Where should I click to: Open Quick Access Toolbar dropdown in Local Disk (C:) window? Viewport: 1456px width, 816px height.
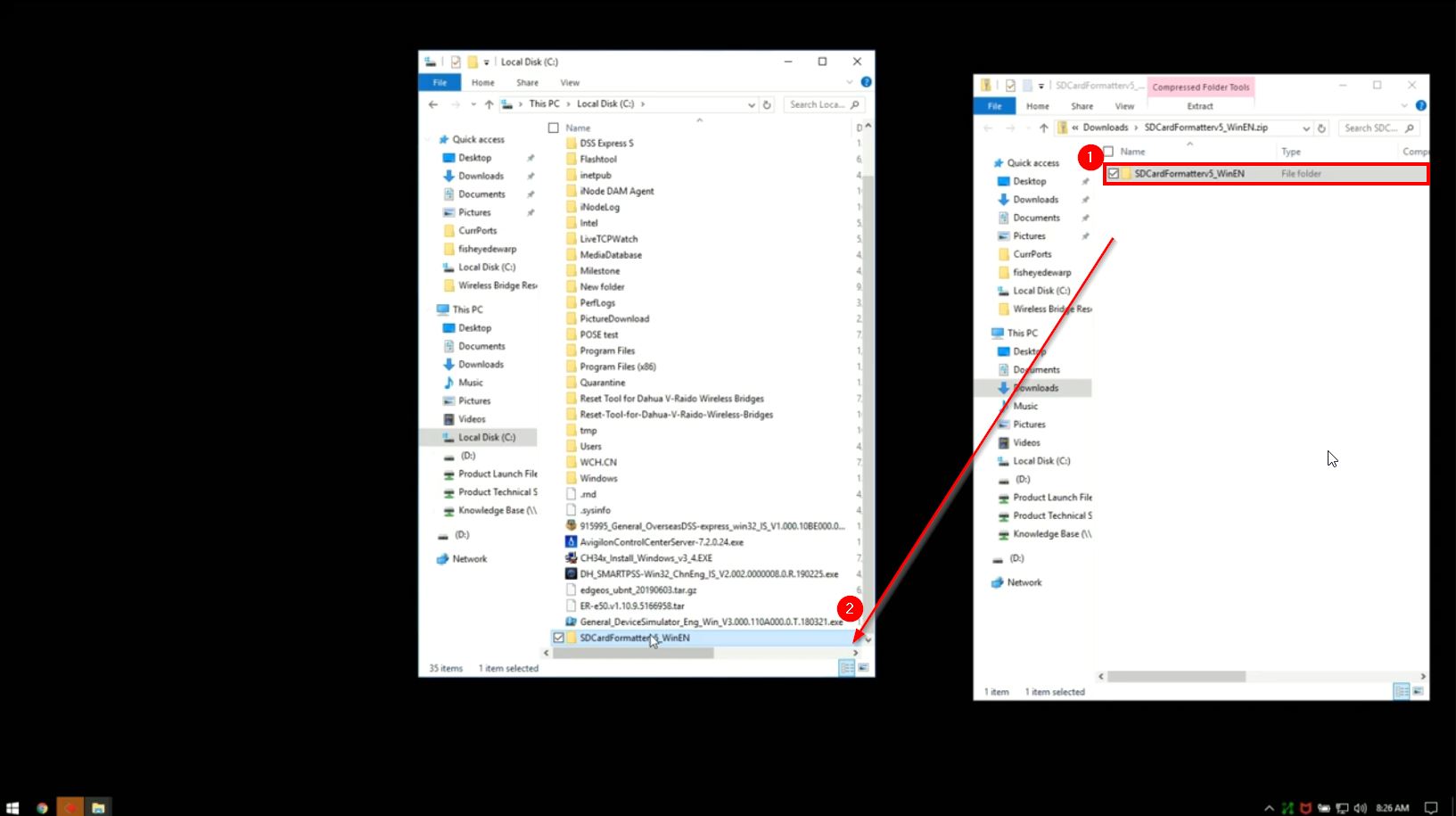coord(487,62)
